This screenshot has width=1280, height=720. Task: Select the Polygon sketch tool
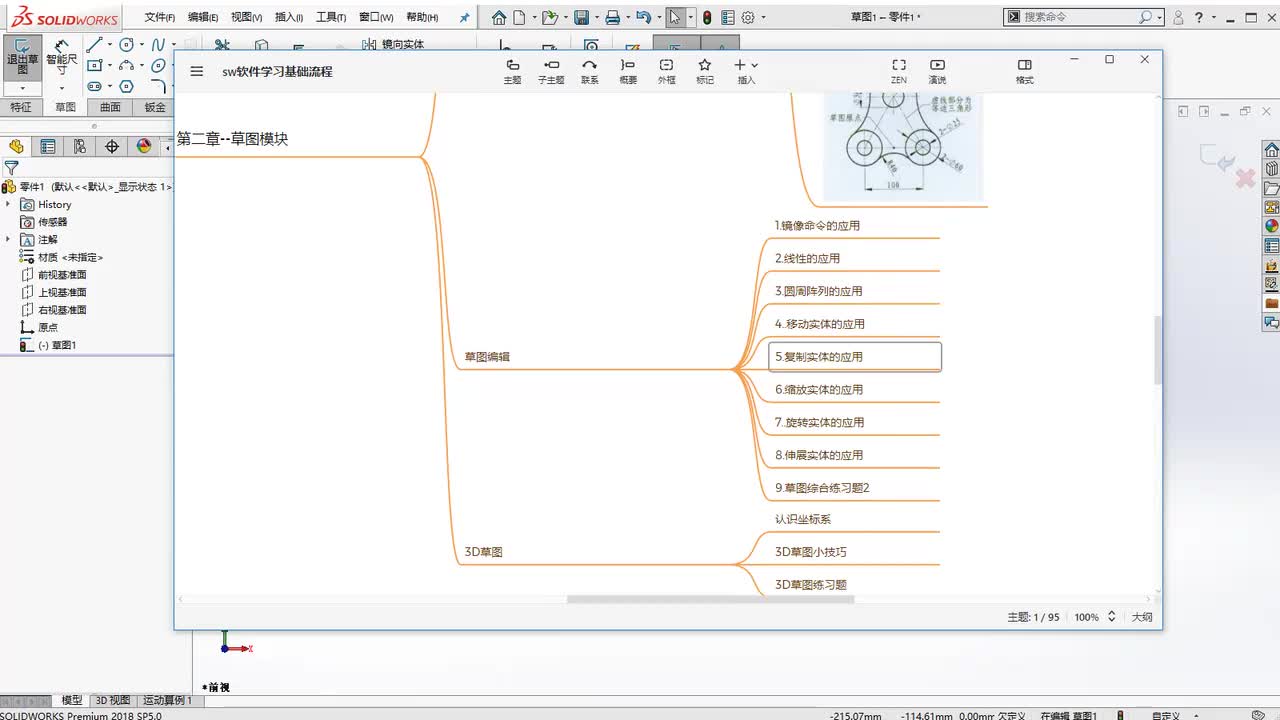127,87
